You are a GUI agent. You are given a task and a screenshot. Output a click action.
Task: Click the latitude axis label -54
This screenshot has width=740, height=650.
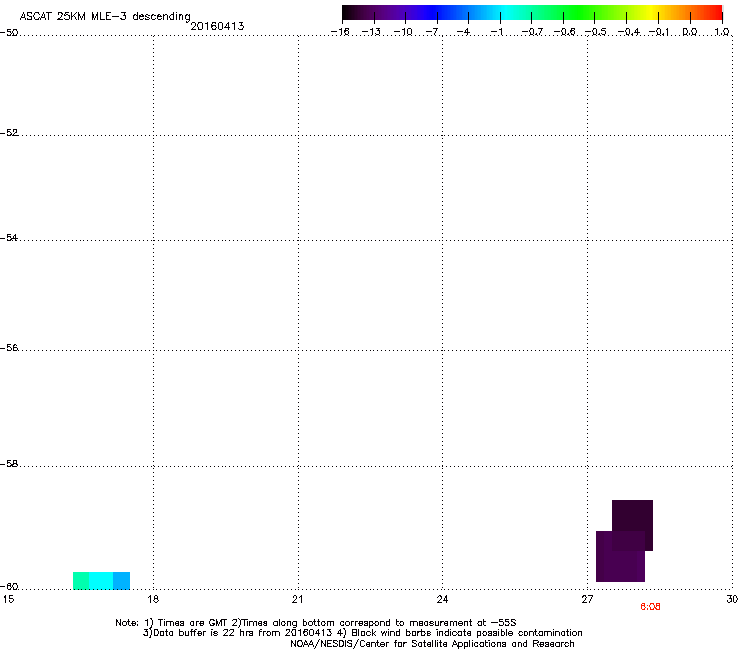tap(9, 238)
